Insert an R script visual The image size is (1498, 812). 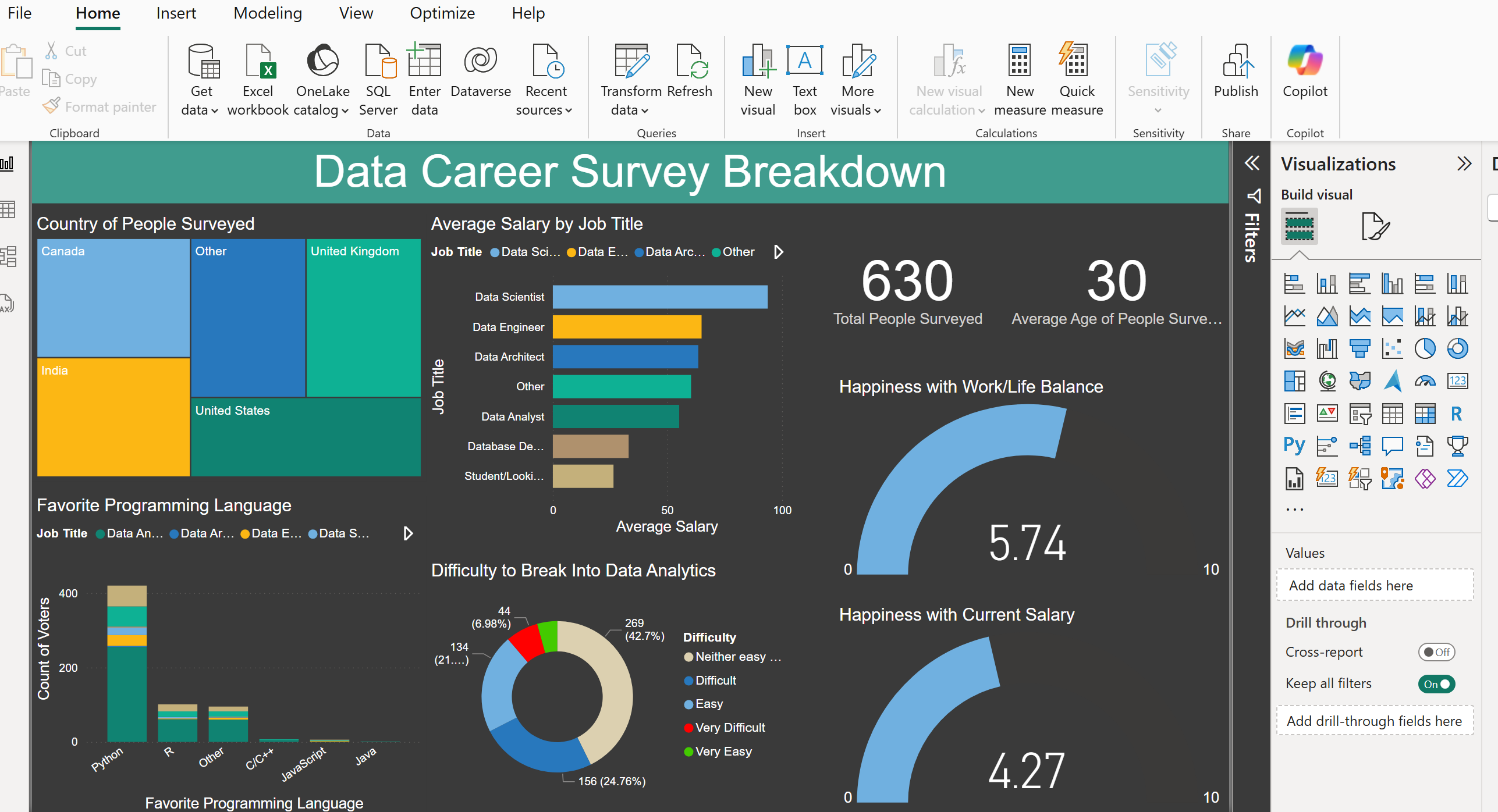1457,414
